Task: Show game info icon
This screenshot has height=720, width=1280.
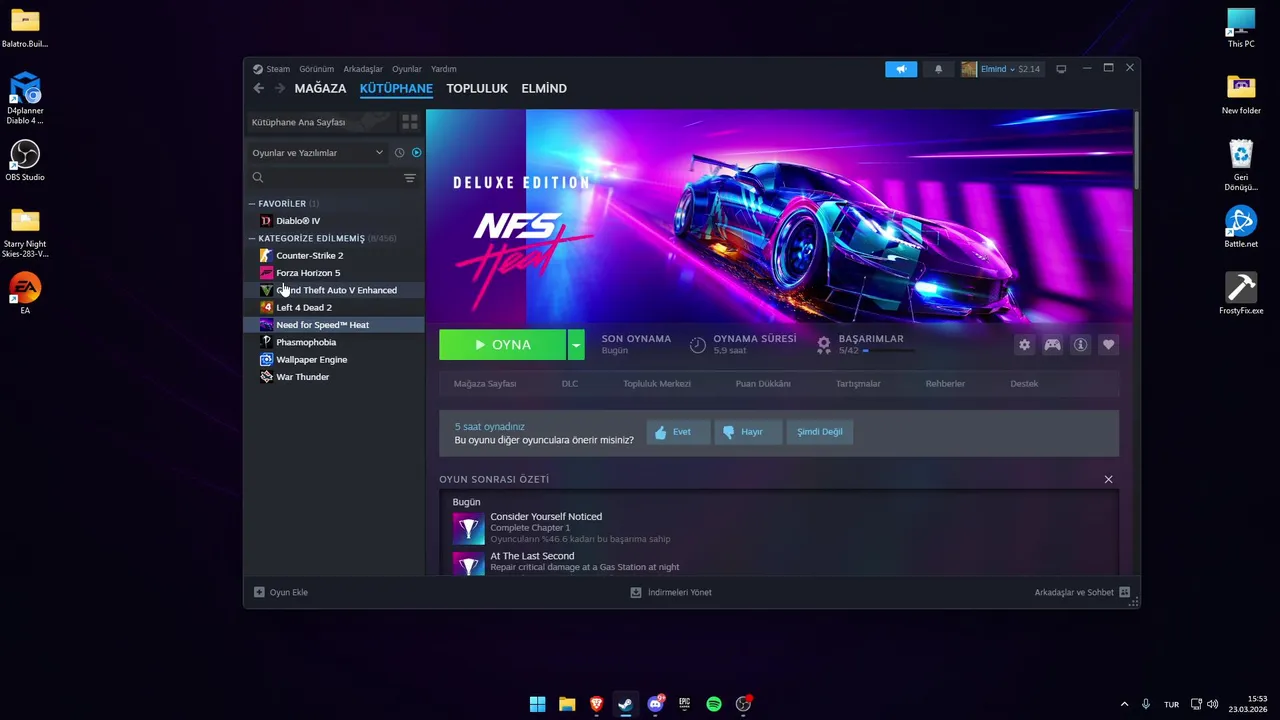Action: (x=1080, y=345)
